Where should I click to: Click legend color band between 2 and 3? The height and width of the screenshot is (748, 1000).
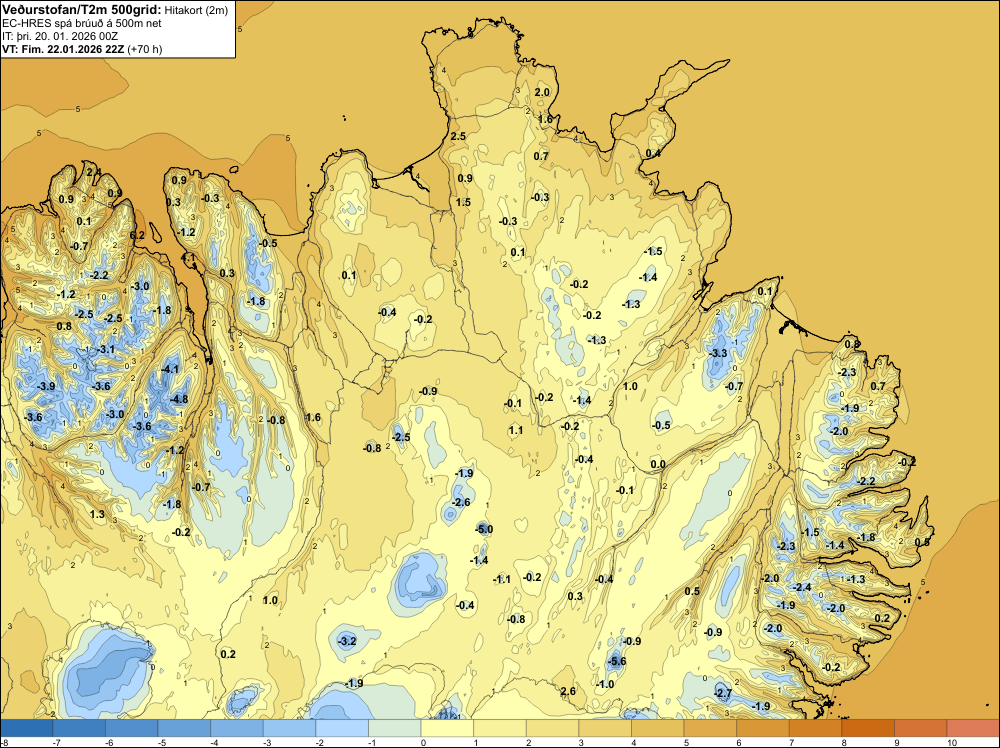pyautogui.click(x=552, y=728)
